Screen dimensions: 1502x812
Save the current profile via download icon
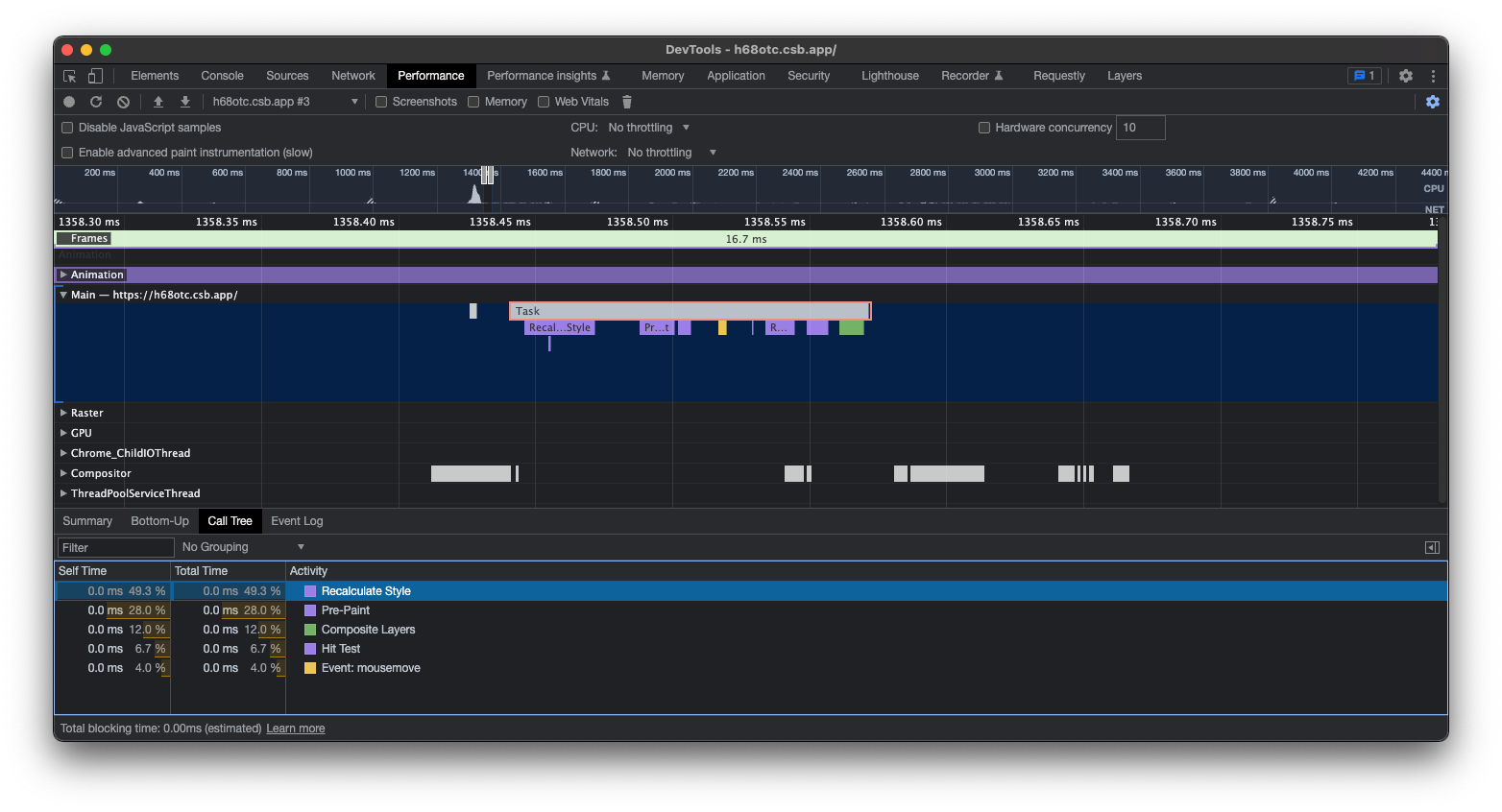(x=184, y=101)
